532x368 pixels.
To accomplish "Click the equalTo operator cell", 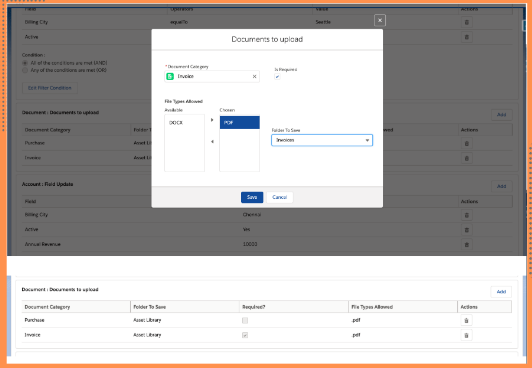I will coord(179,22).
